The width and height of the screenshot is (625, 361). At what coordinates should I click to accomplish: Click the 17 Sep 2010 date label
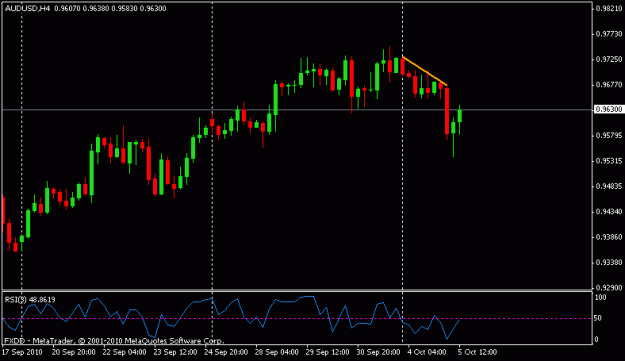pyautogui.click(x=22, y=352)
